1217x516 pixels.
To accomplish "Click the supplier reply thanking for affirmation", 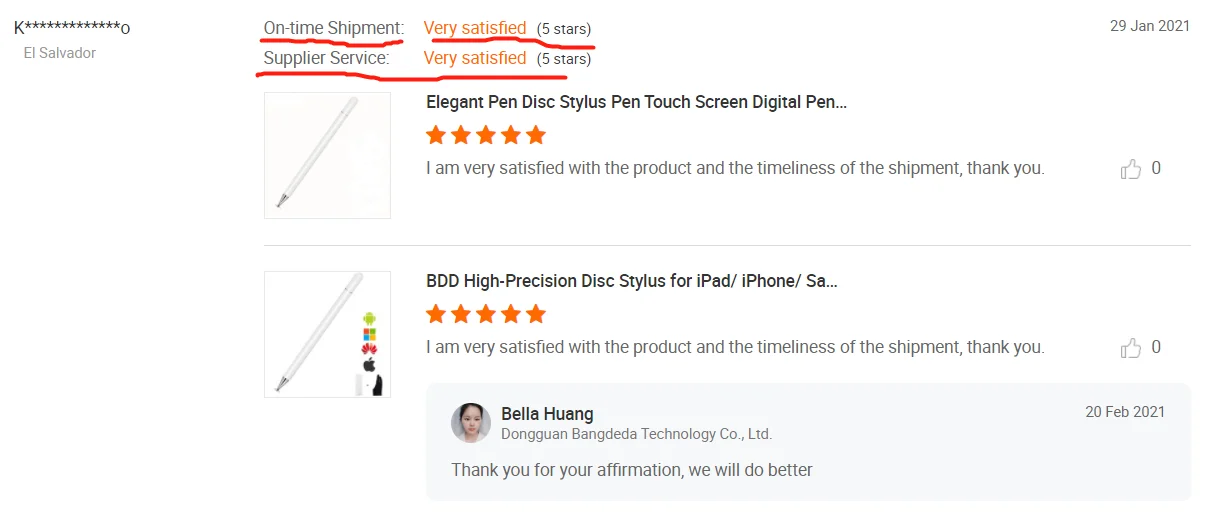I will tap(631, 470).
